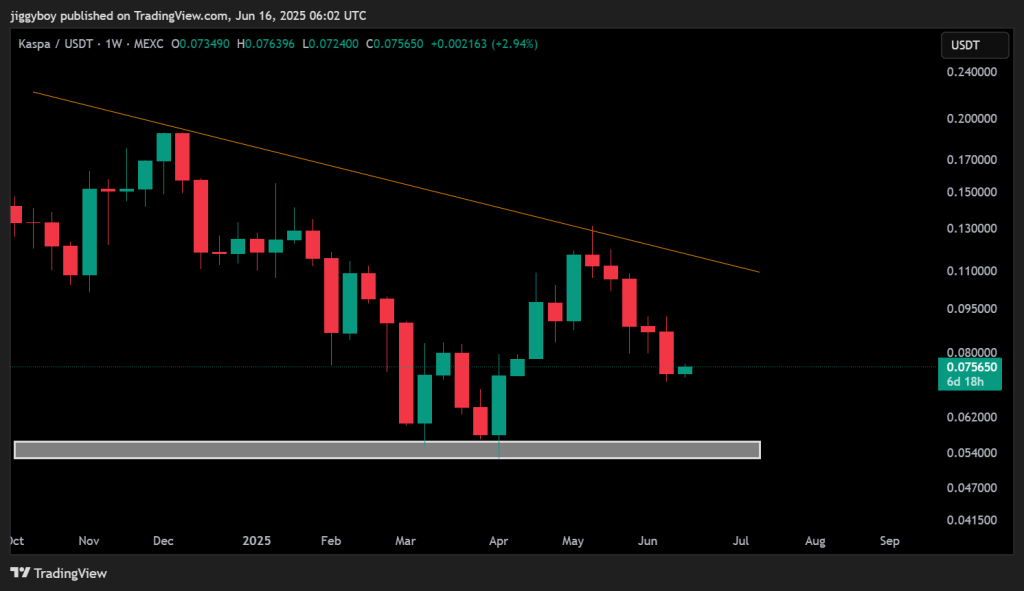
Task: Click the +0.002163 (+2.94%) change value
Action: pyautogui.click(x=484, y=44)
